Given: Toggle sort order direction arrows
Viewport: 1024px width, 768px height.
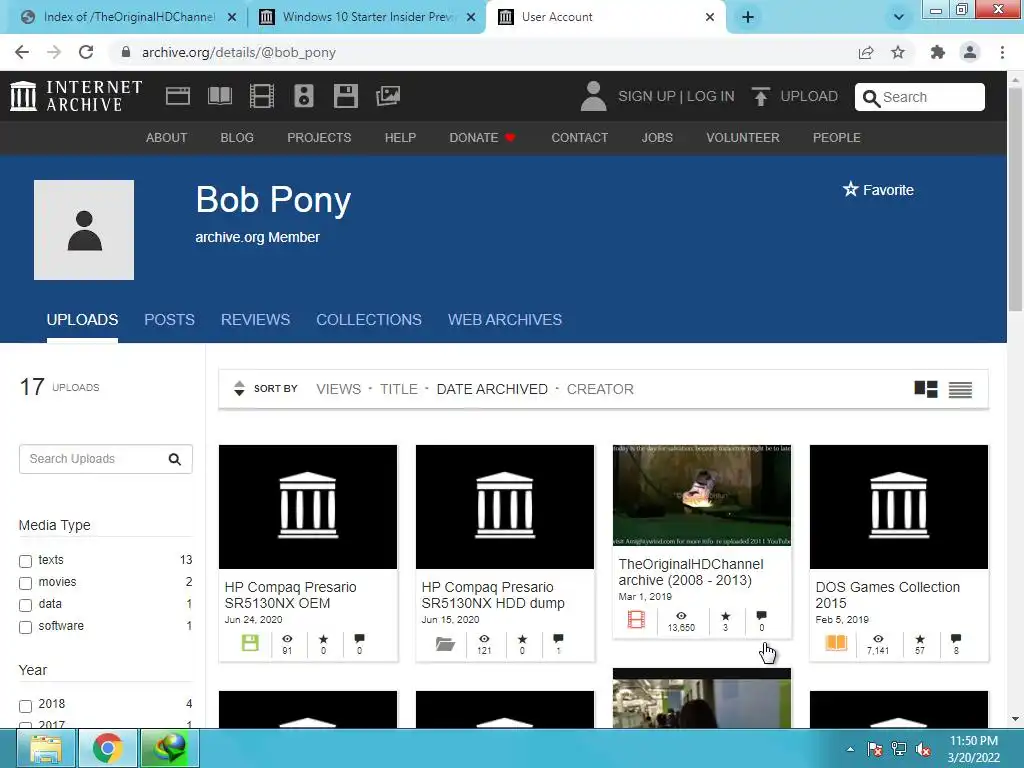Looking at the screenshot, I should coord(239,389).
